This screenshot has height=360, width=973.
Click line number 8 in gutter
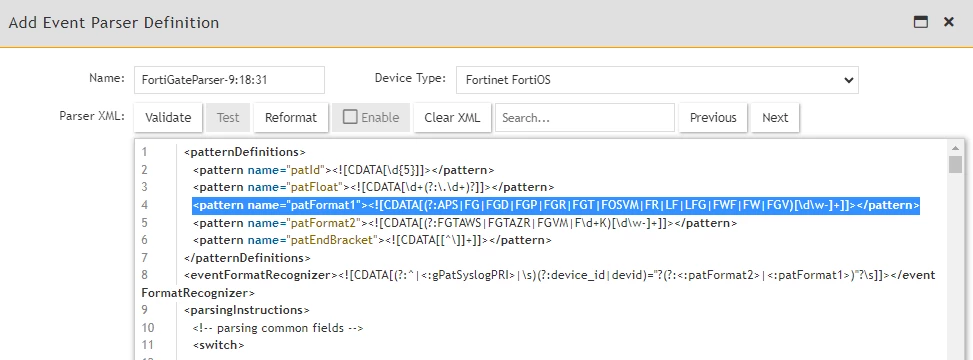(x=145, y=275)
